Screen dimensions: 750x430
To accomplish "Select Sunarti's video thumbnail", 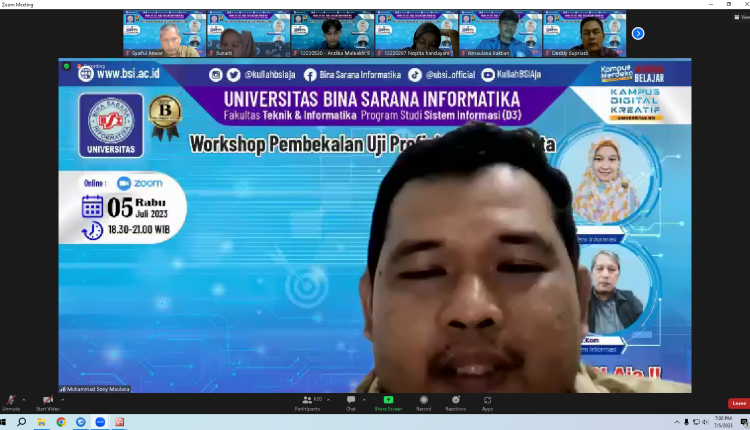I will point(249,33).
